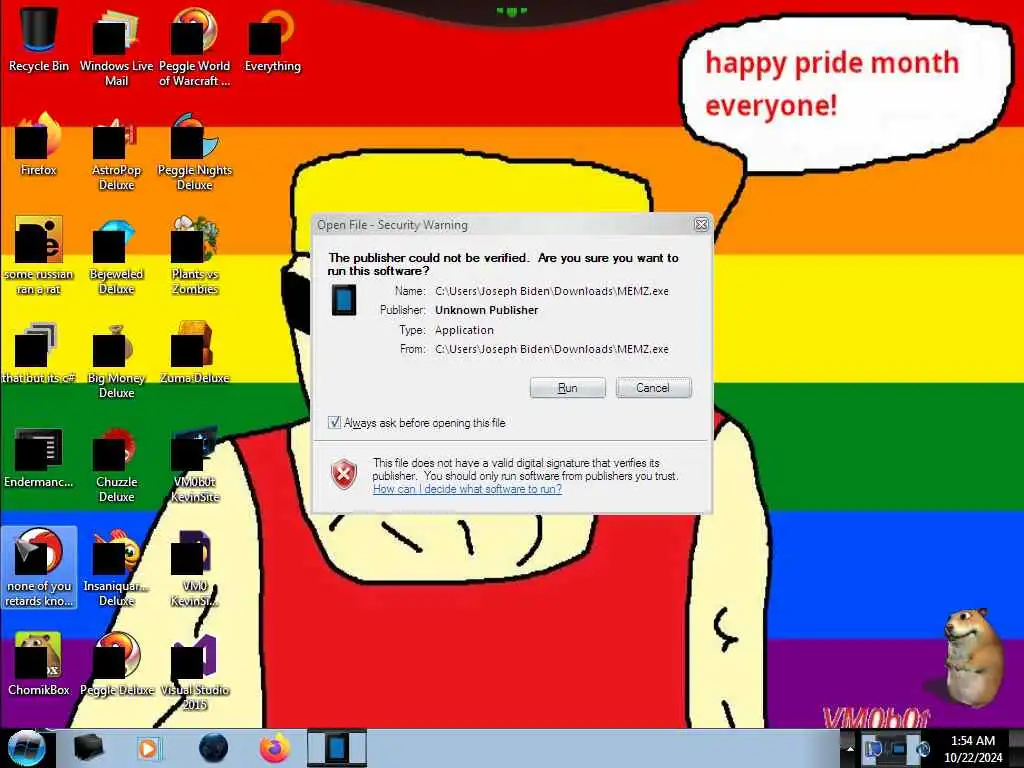Viewport: 1024px width, 768px height.
Task: Uncheck Always ask before opening this file
Action: 334,423
